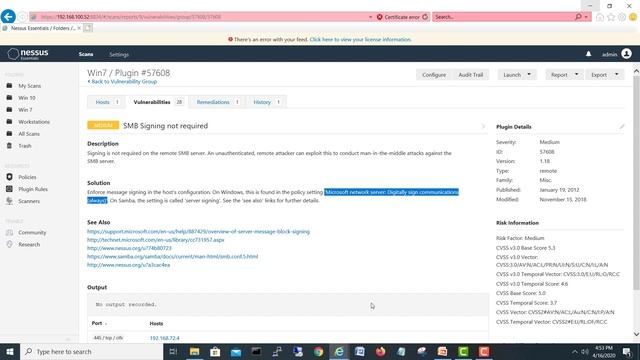The width and height of the screenshot is (640, 360).
Task: Open the Scans menu in the header
Action: coord(86,54)
